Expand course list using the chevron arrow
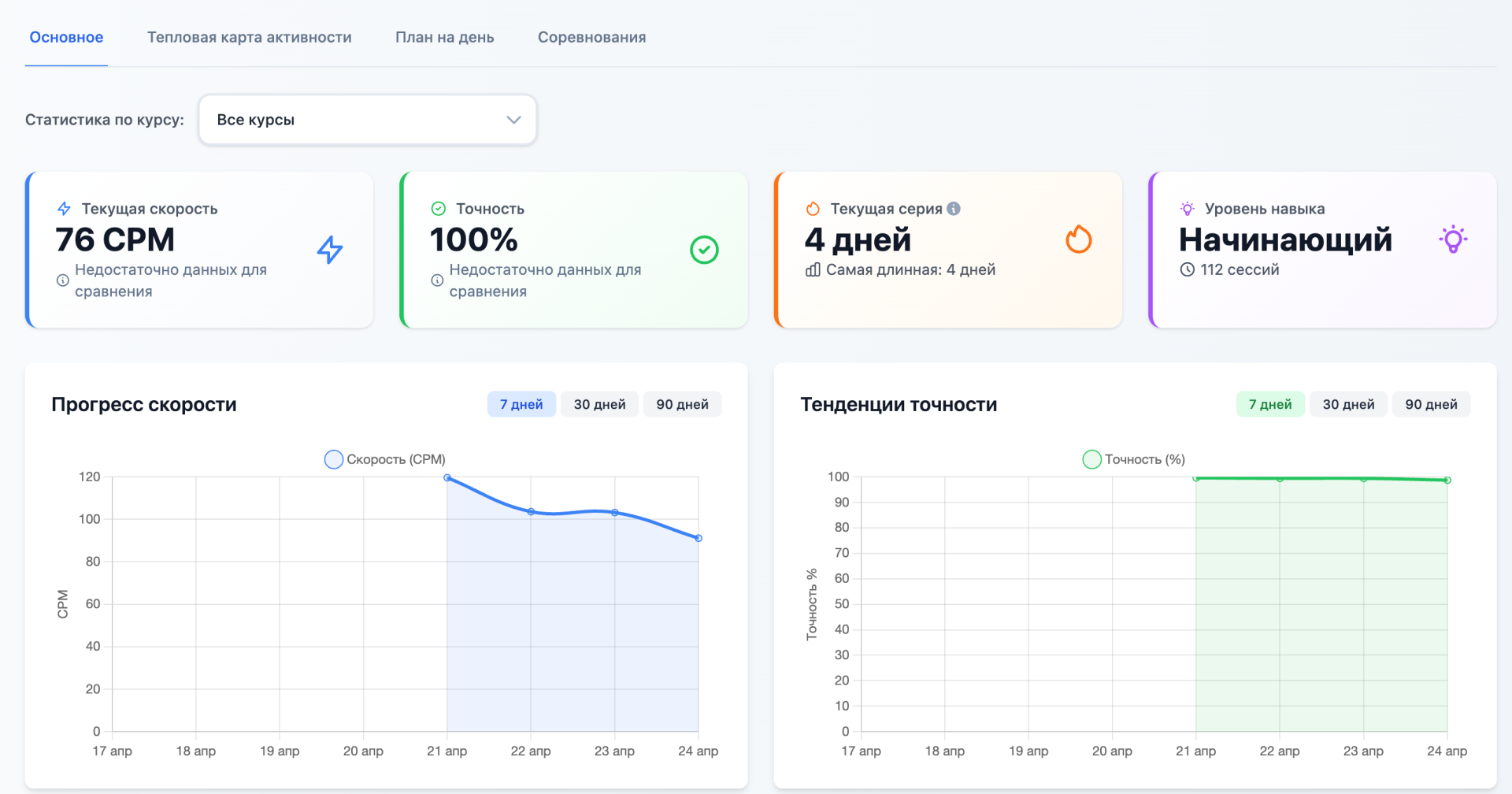 point(513,120)
